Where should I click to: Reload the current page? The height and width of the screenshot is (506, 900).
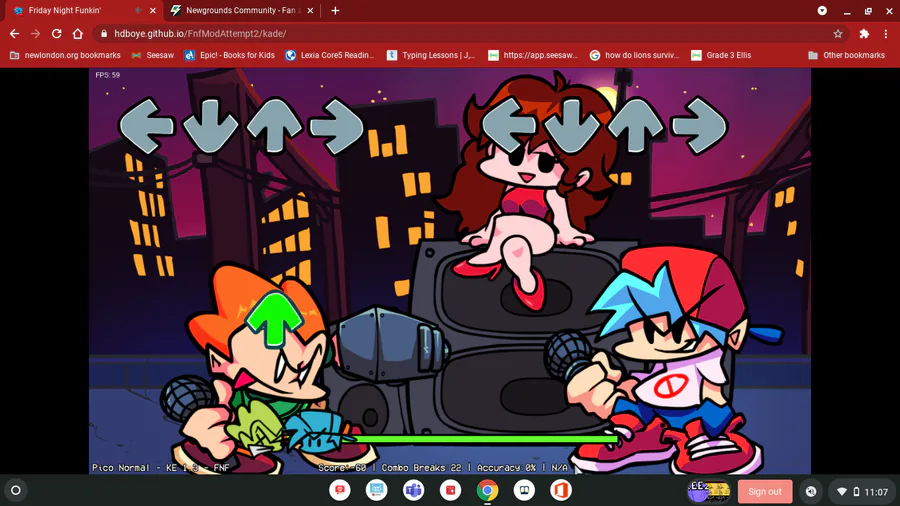(56, 34)
